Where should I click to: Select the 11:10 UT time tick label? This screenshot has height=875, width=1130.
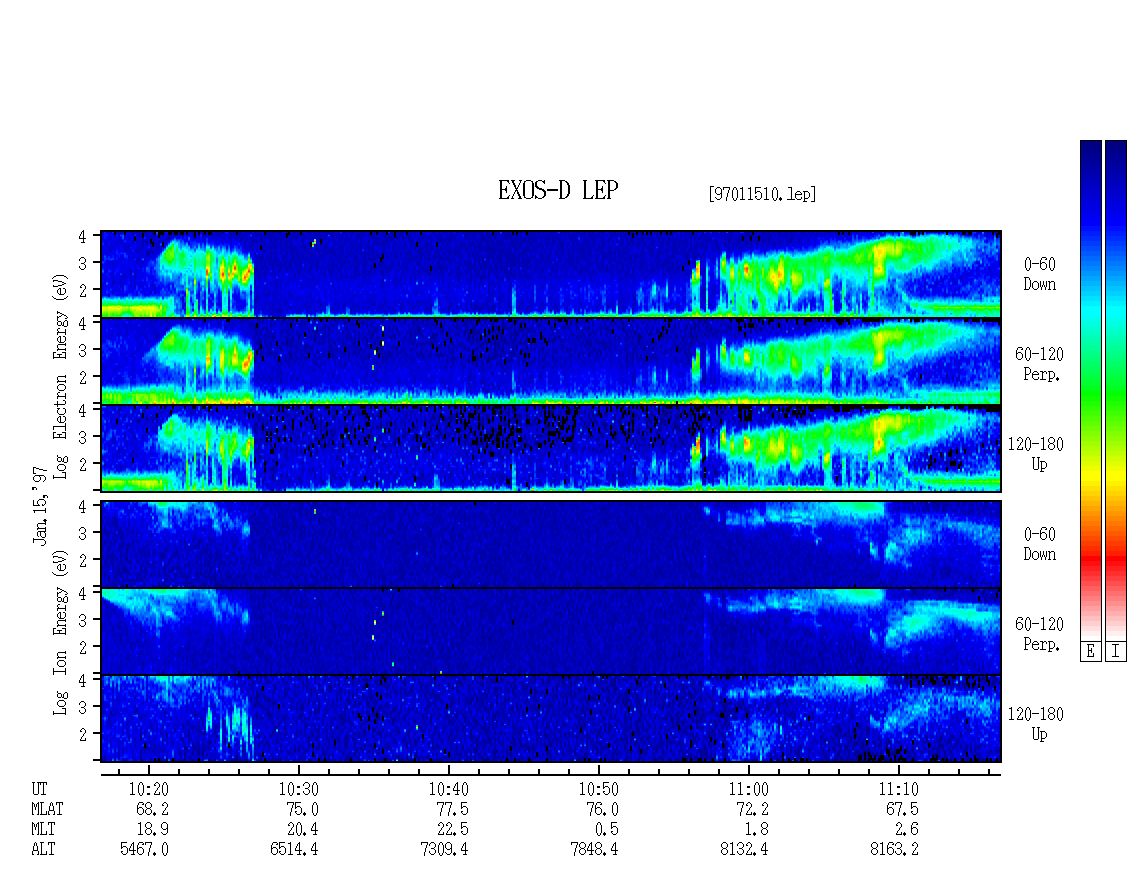point(899,789)
